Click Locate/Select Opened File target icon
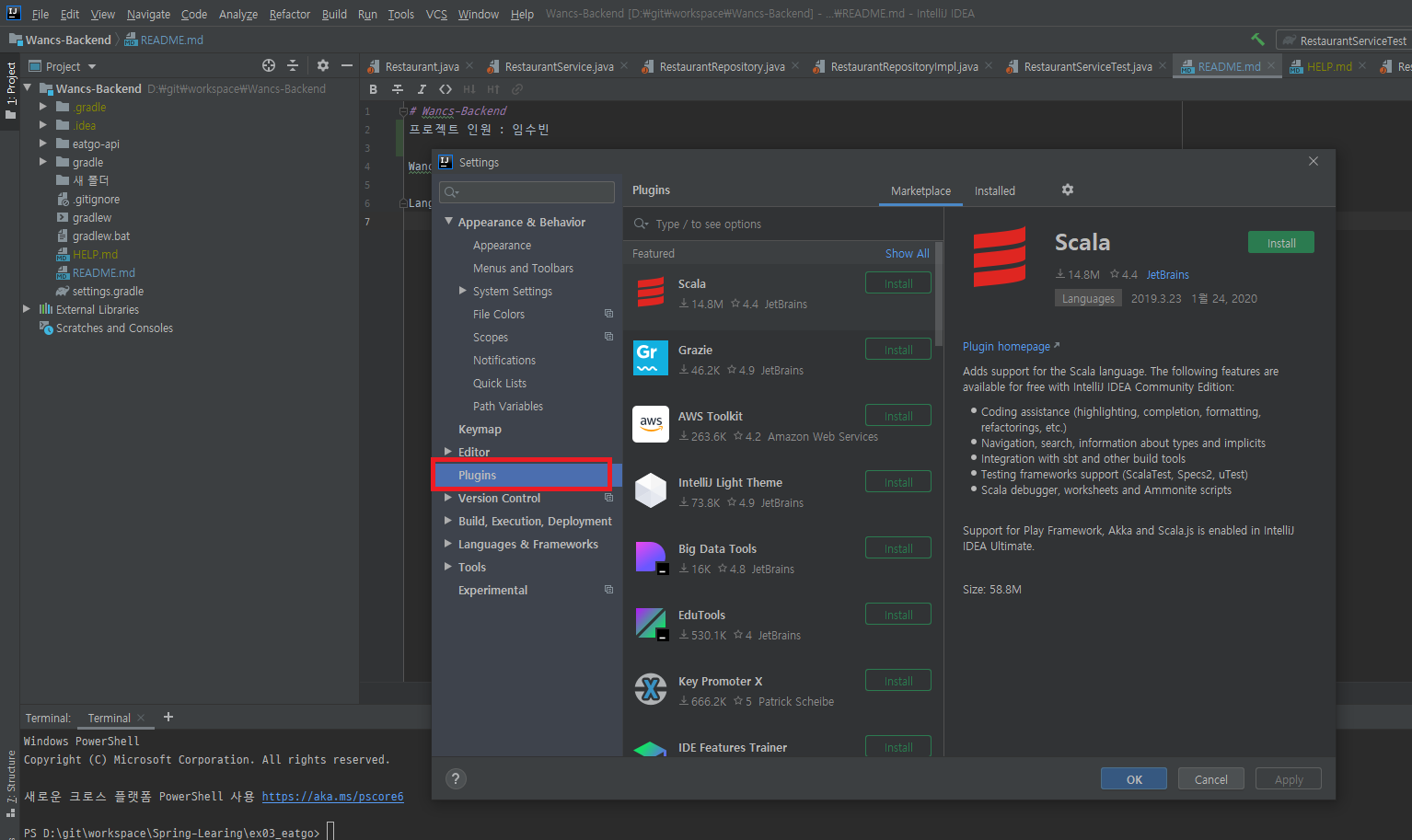This screenshot has height=840, width=1412. coord(269,65)
